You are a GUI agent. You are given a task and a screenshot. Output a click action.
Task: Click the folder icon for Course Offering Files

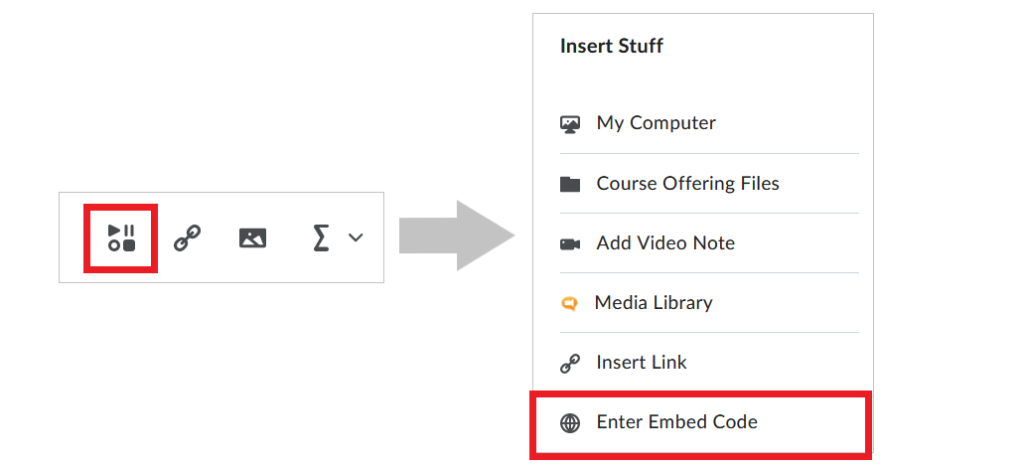tap(570, 184)
